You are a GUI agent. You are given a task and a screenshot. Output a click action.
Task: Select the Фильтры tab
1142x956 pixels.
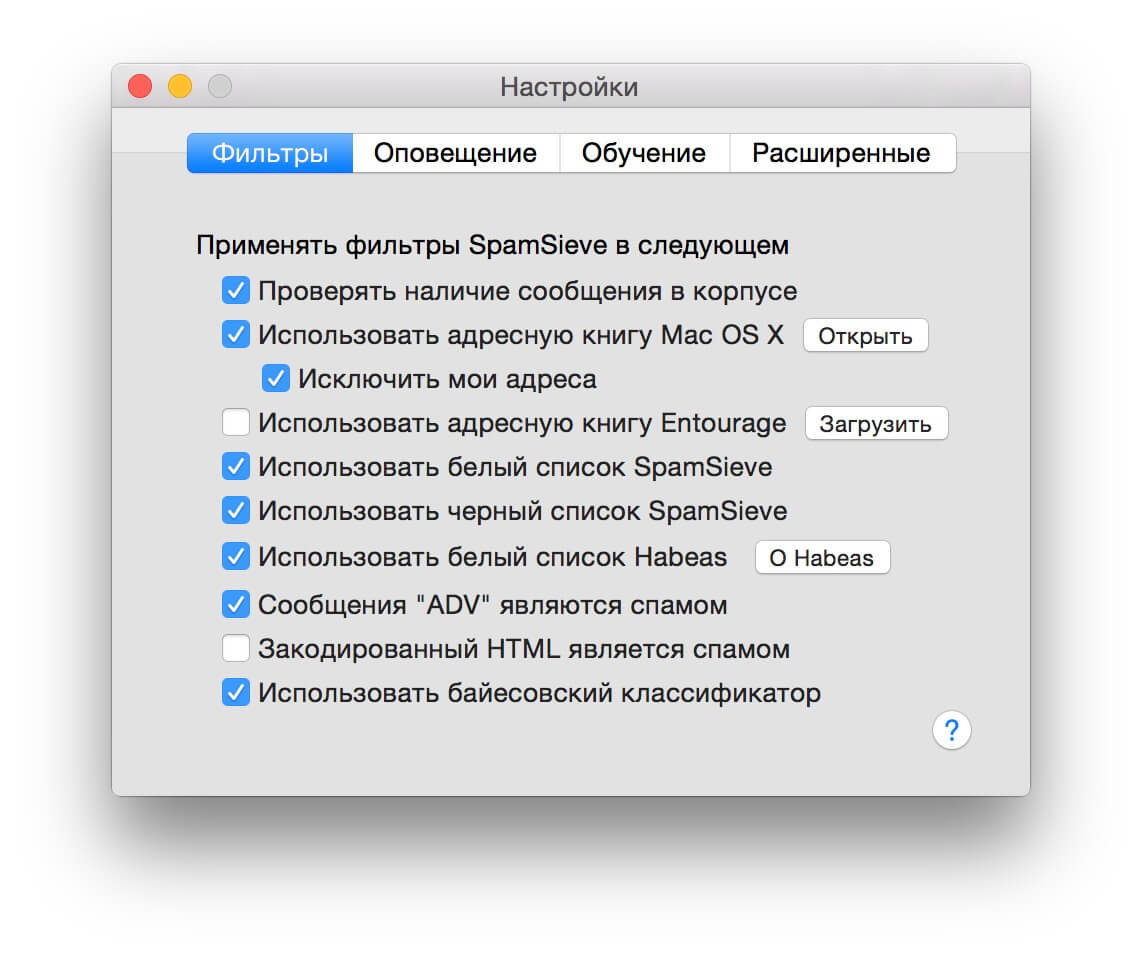tap(270, 153)
